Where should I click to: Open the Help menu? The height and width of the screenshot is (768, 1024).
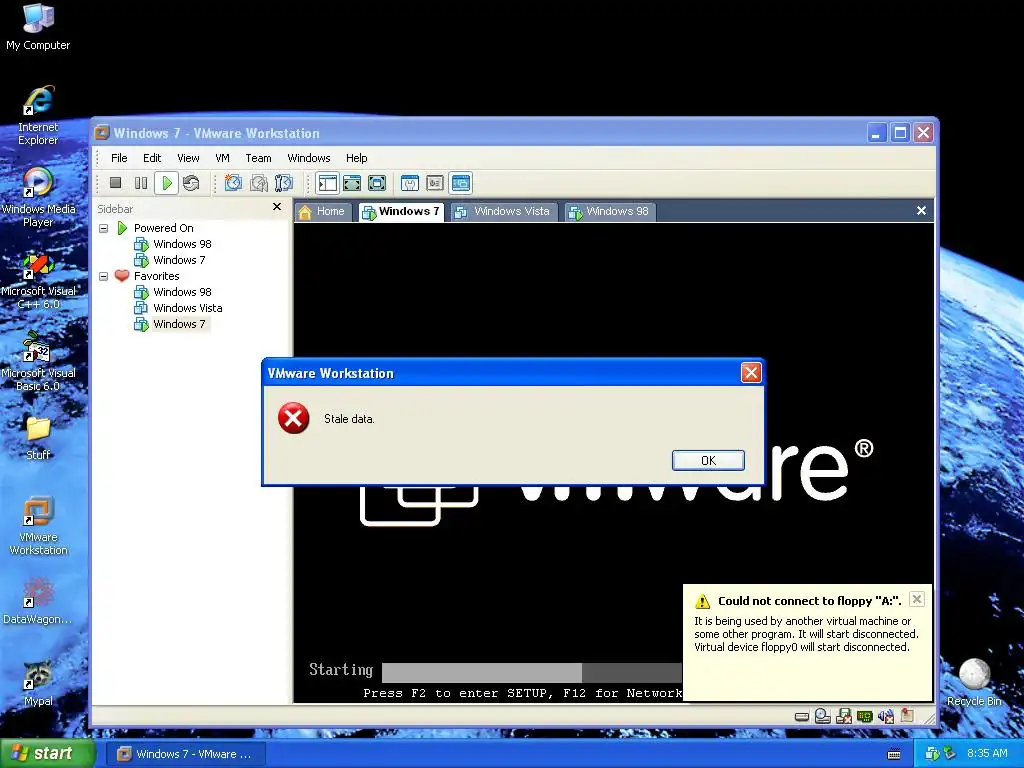click(x=357, y=158)
